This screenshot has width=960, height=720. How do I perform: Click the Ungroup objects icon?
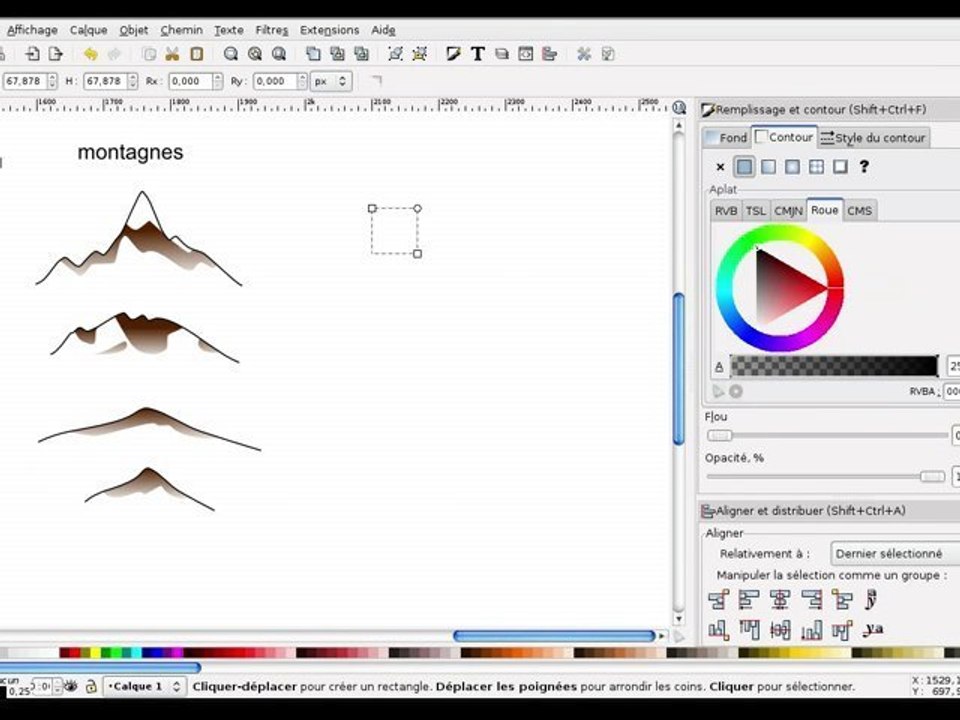tap(419, 54)
